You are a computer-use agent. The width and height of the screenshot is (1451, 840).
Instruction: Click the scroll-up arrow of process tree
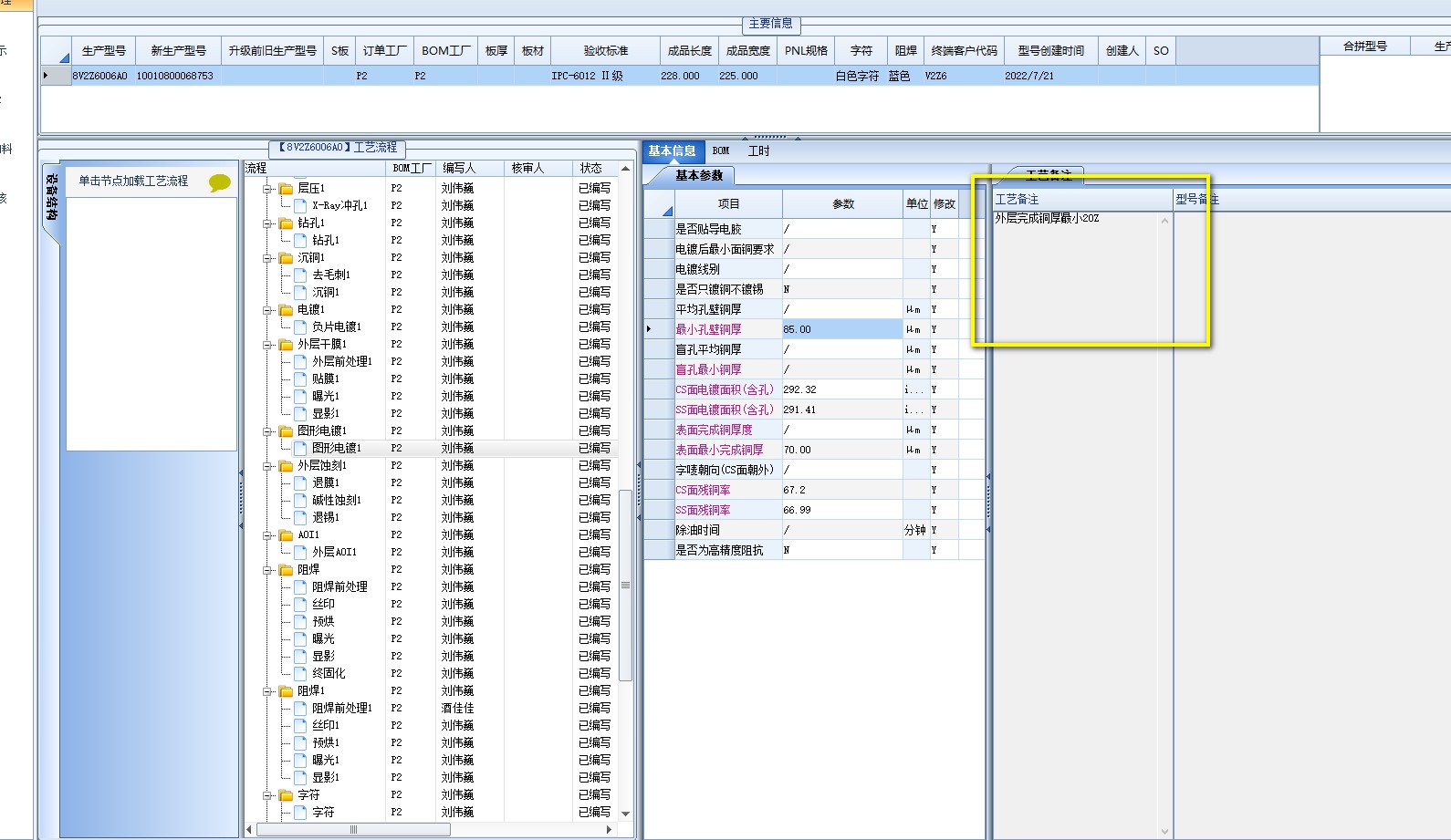click(x=625, y=169)
